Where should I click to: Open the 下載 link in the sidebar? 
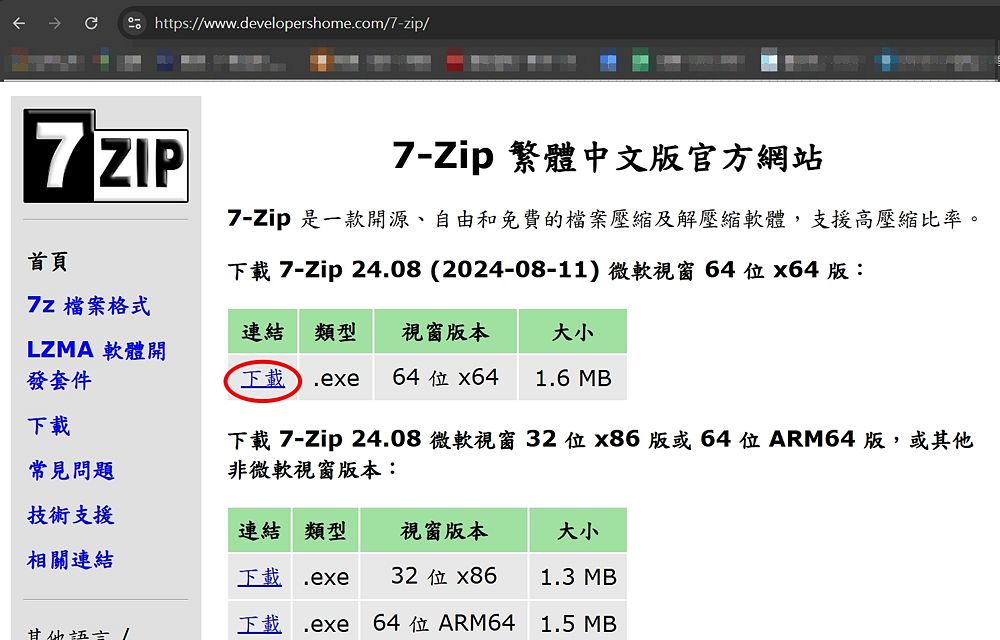point(48,425)
